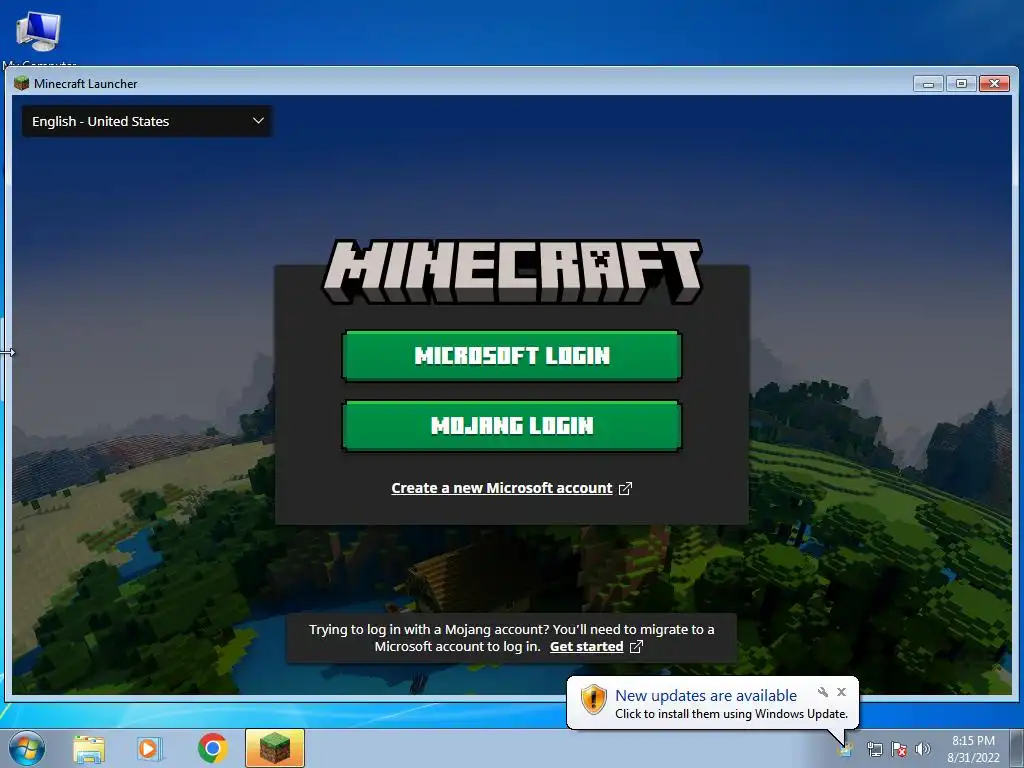Screen dimensions: 1024x768
Task: Open the Windows Start menu orb
Action: tap(27, 748)
